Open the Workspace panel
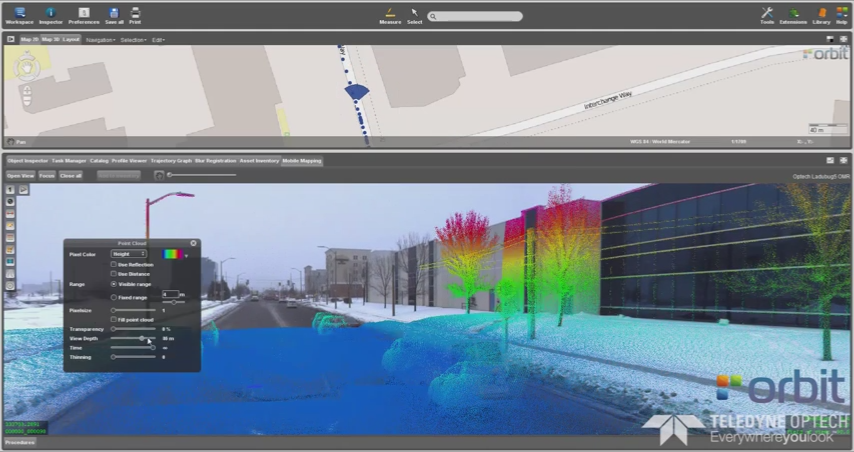The width and height of the screenshot is (854, 452). [x=19, y=13]
